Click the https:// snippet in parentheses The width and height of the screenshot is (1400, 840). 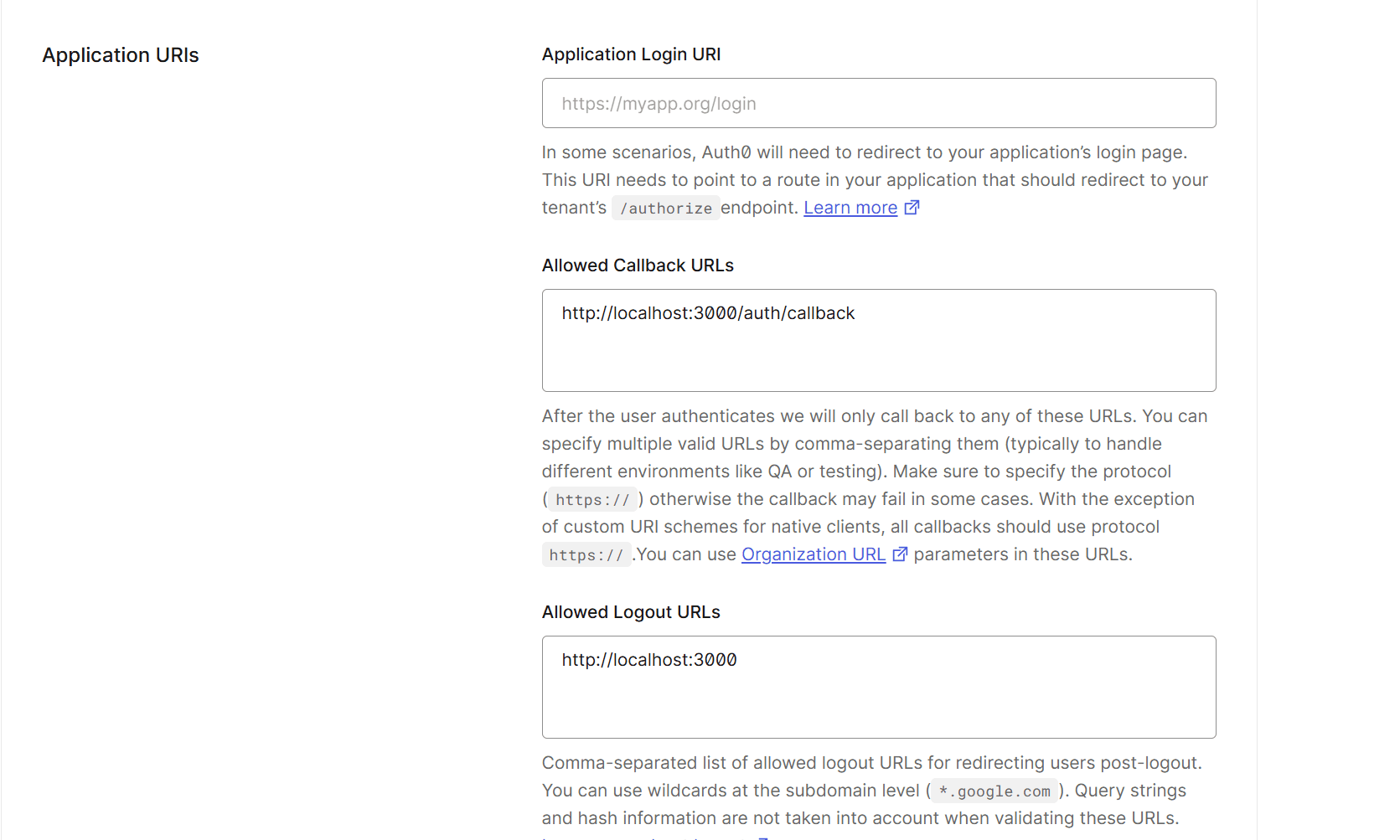coord(592,500)
